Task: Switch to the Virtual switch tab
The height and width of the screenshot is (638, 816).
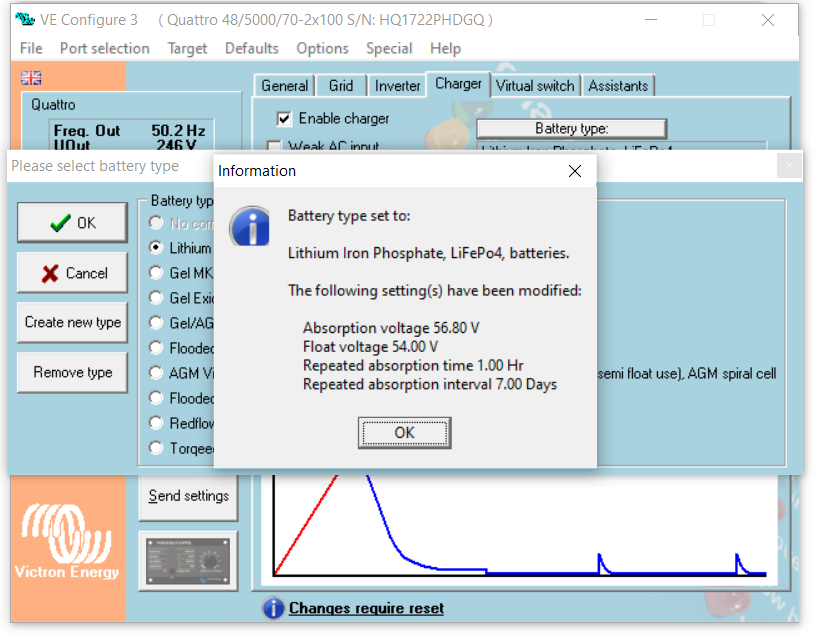Action: (x=535, y=85)
